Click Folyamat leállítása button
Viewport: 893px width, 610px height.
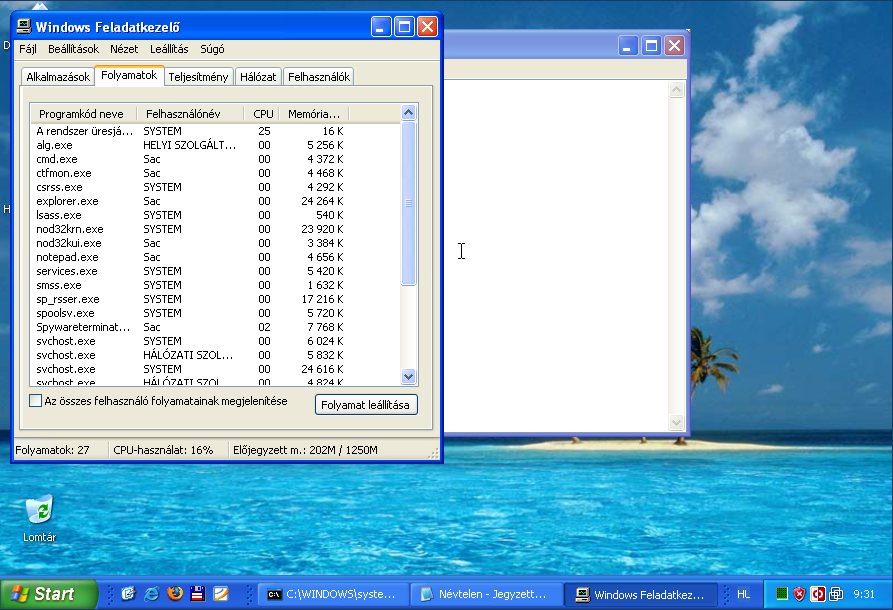point(366,405)
